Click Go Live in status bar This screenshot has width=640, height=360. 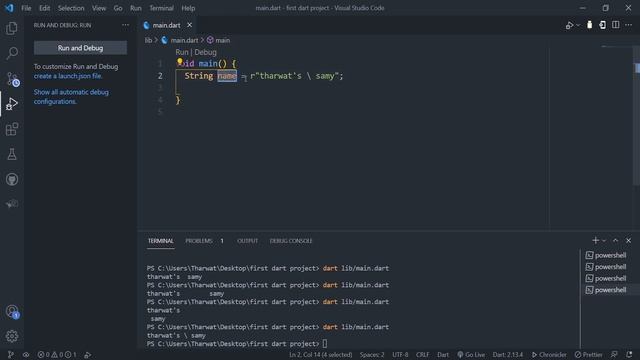tap(471, 355)
